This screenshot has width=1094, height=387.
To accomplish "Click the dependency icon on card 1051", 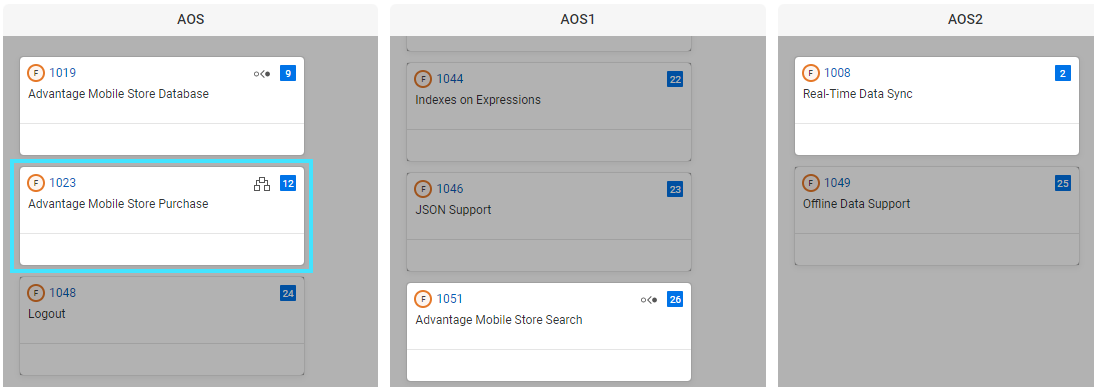I will point(649,300).
